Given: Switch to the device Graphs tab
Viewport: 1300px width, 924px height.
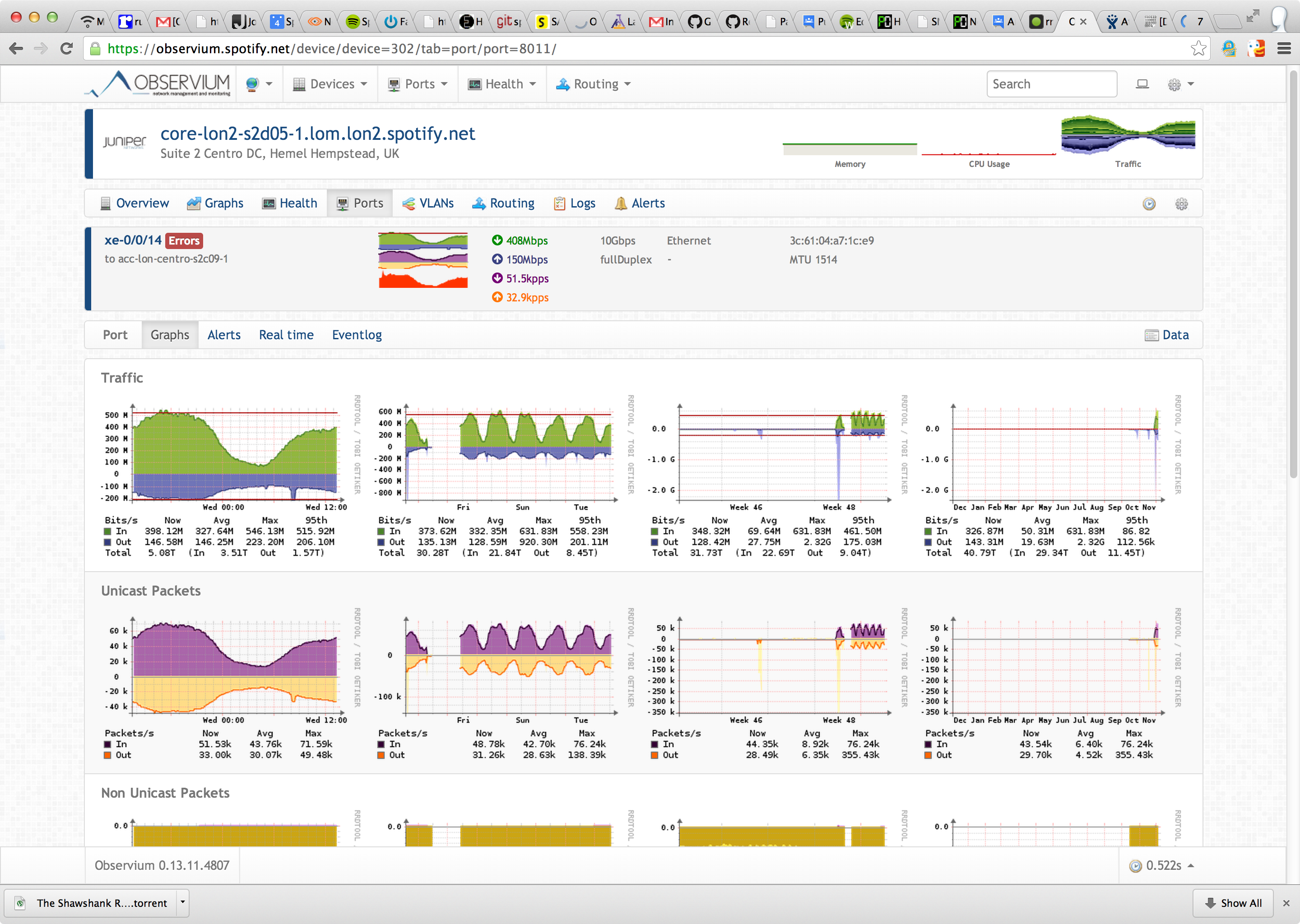Looking at the screenshot, I should [x=214, y=203].
